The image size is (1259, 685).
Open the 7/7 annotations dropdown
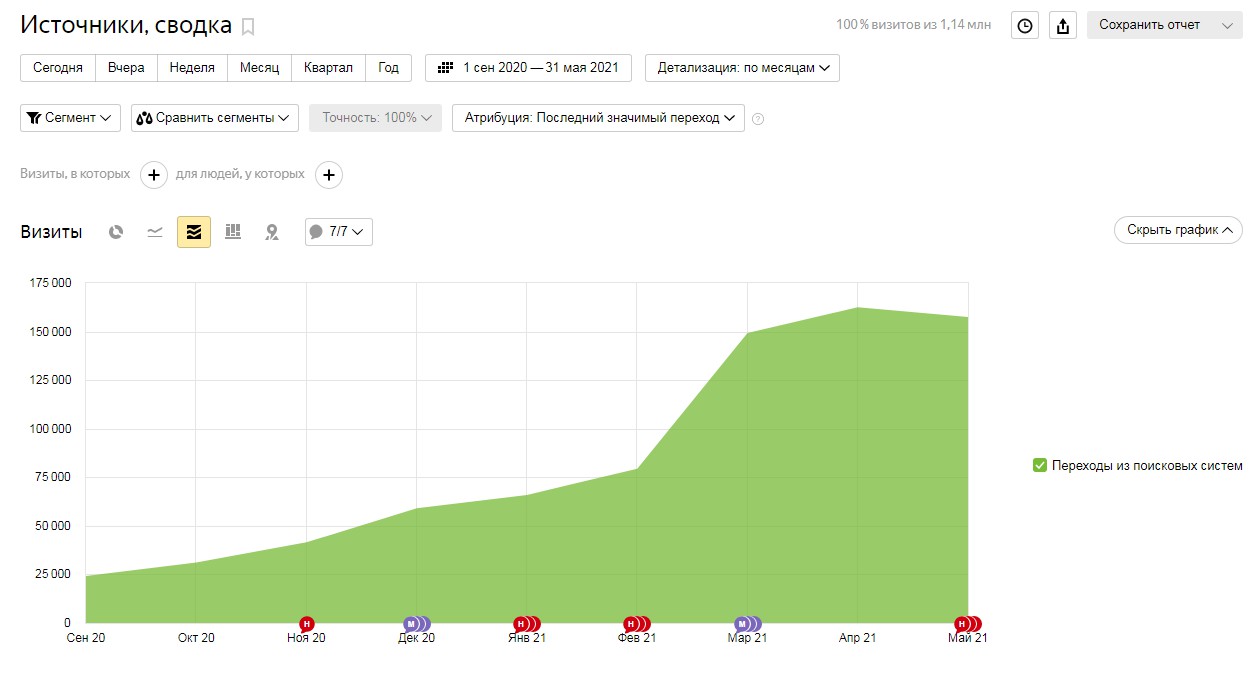tap(339, 232)
